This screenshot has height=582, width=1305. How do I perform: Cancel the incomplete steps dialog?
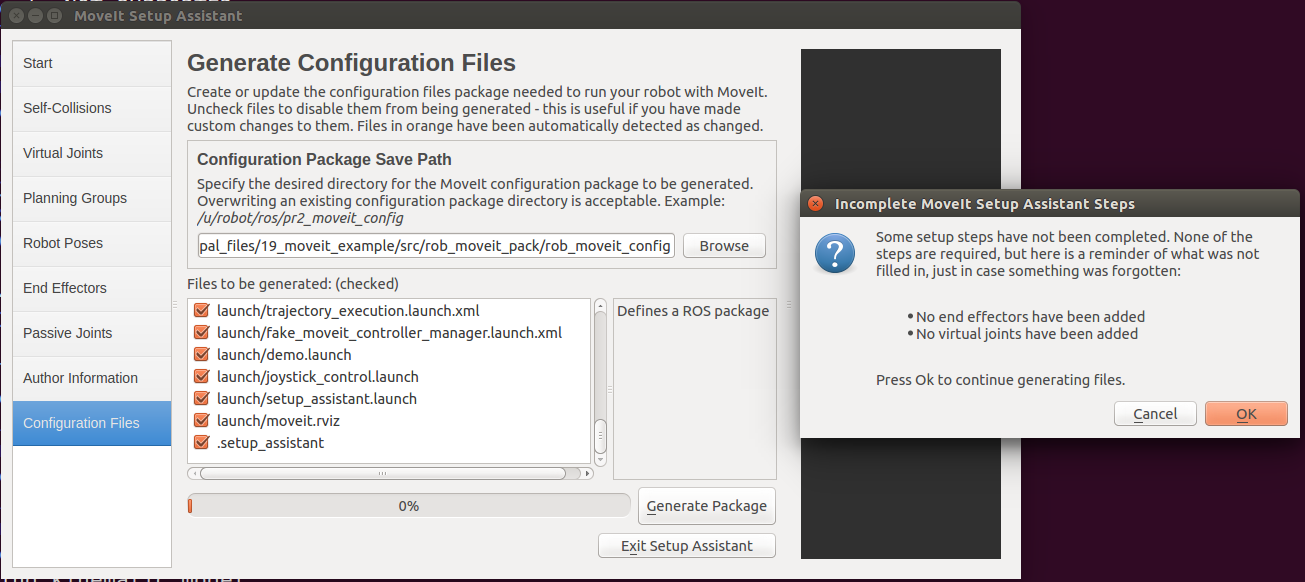1155,414
